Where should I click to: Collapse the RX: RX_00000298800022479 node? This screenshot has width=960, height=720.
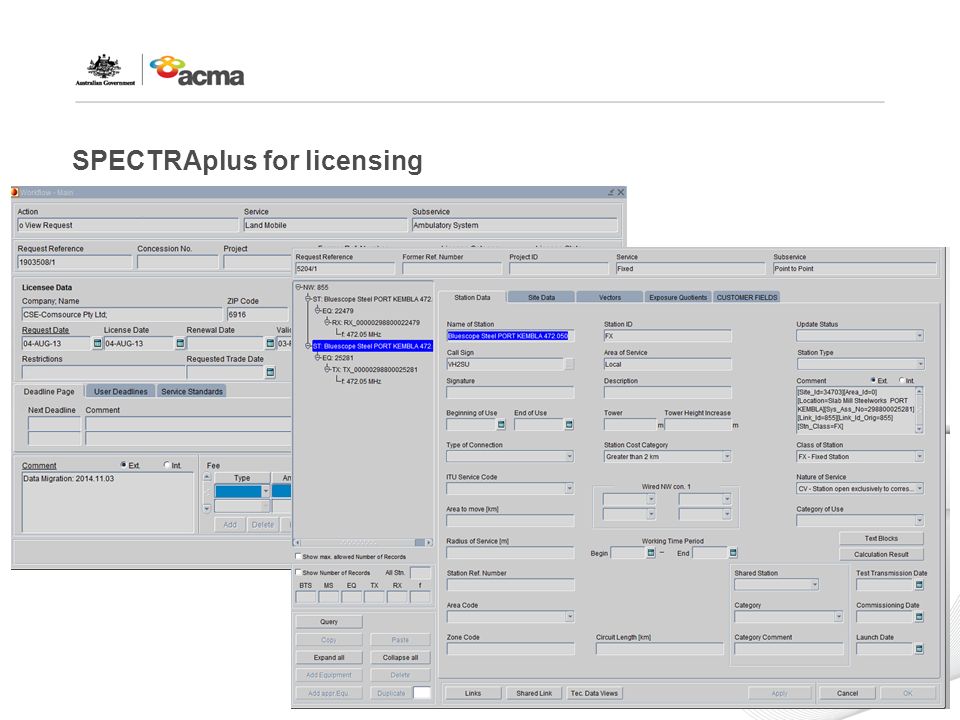point(328,322)
